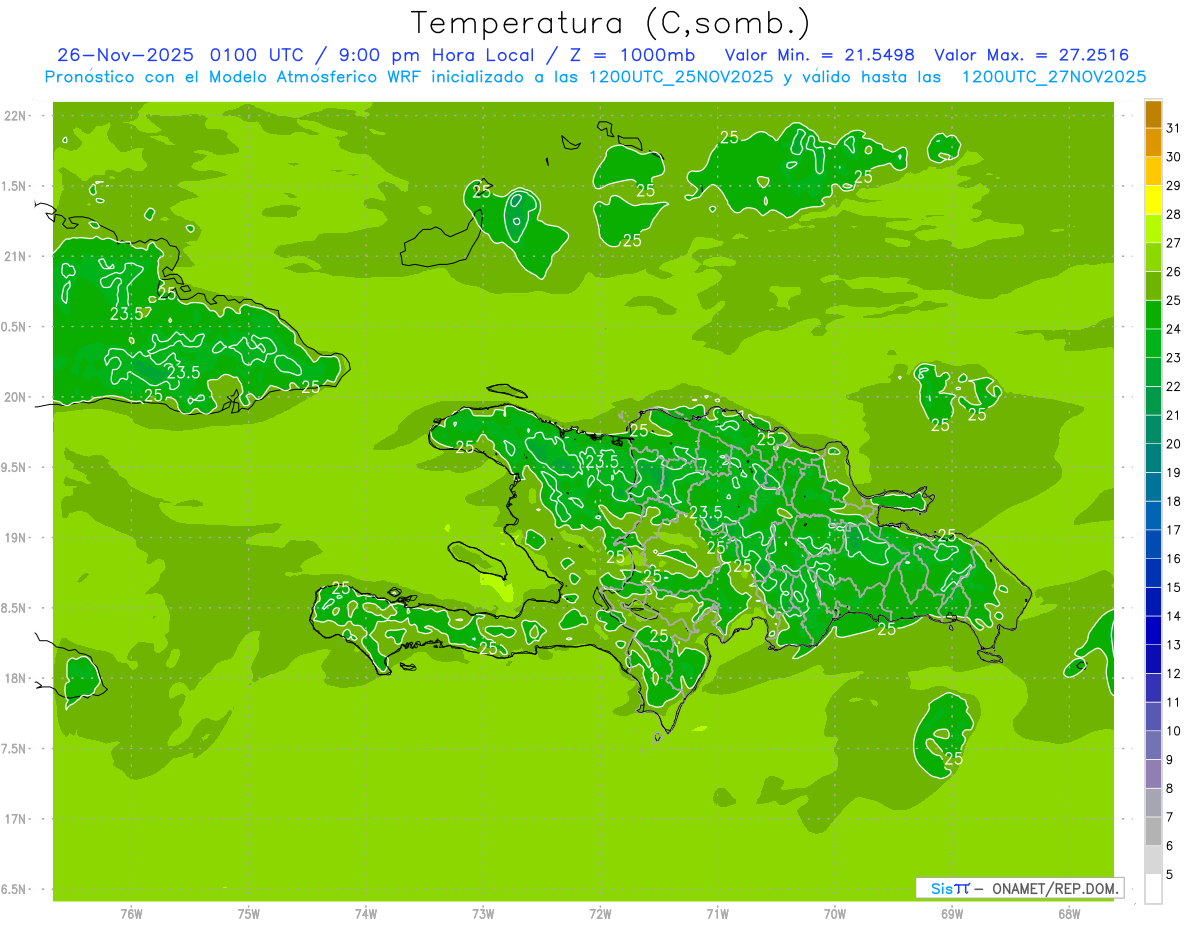Screen dimensions: 1200x927
Task: Click the purple scale swatch between 9 and 10
Action: [x=1153, y=745]
